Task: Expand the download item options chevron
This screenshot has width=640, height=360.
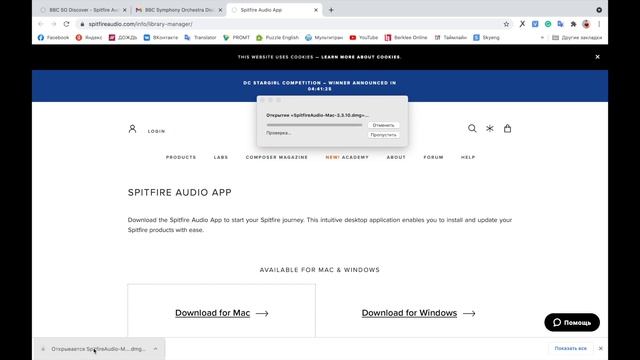Action: [x=156, y=349]
